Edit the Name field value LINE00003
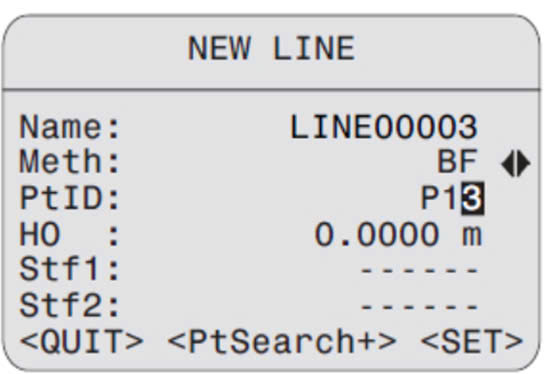Image resolution: width=549 pixels, height=374 pixels. coord(384,127)
